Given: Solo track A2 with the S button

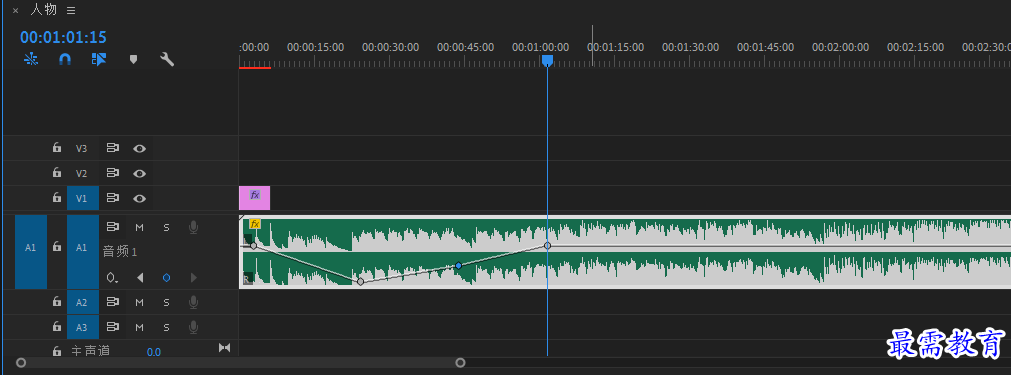Looking at the screenshot, I should point(166,302).
